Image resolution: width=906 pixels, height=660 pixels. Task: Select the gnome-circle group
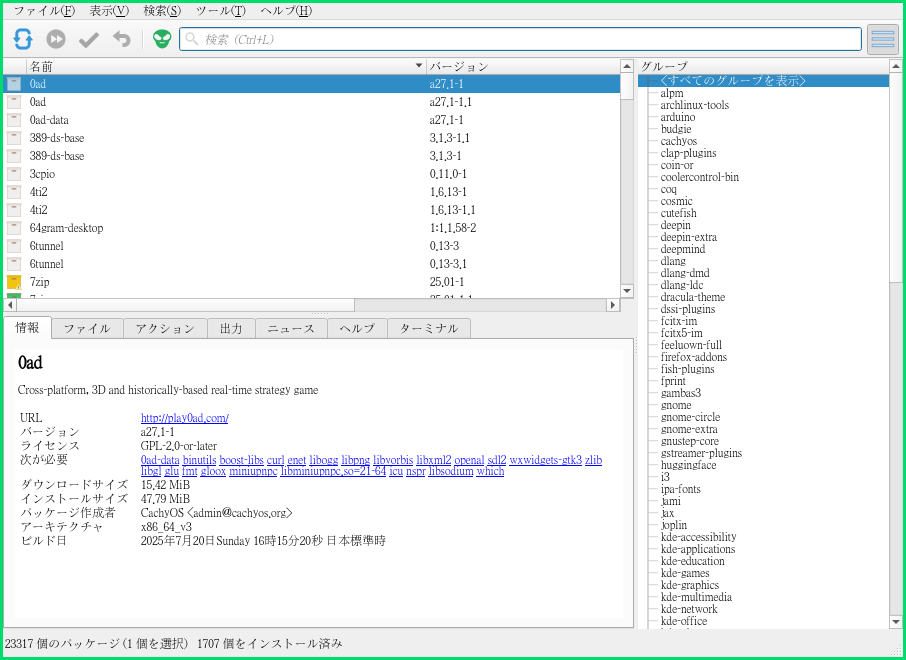pos(690,417)
